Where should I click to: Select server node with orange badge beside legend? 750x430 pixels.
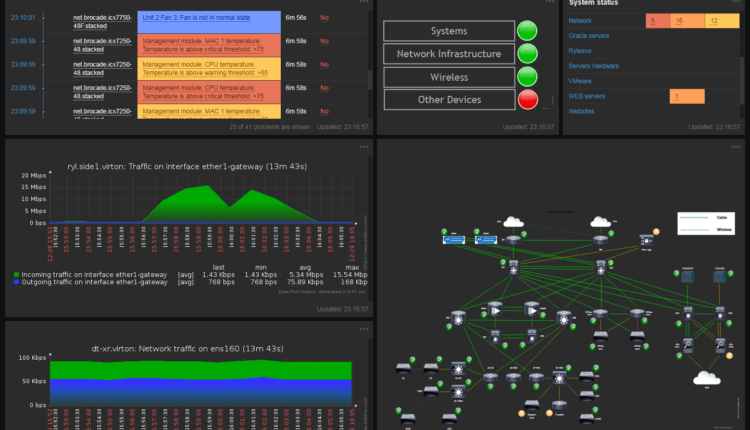(646, 239)
